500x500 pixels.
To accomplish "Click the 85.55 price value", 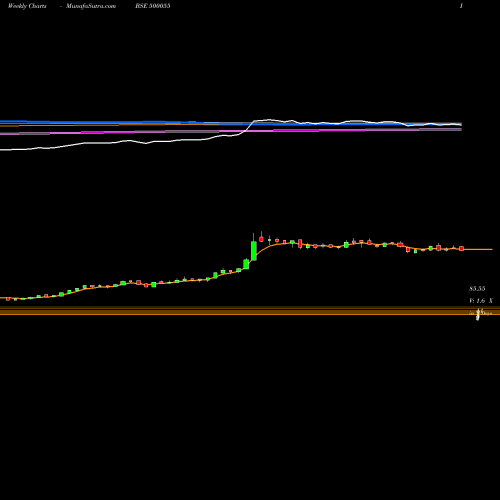I will click(x=477, y=289).
